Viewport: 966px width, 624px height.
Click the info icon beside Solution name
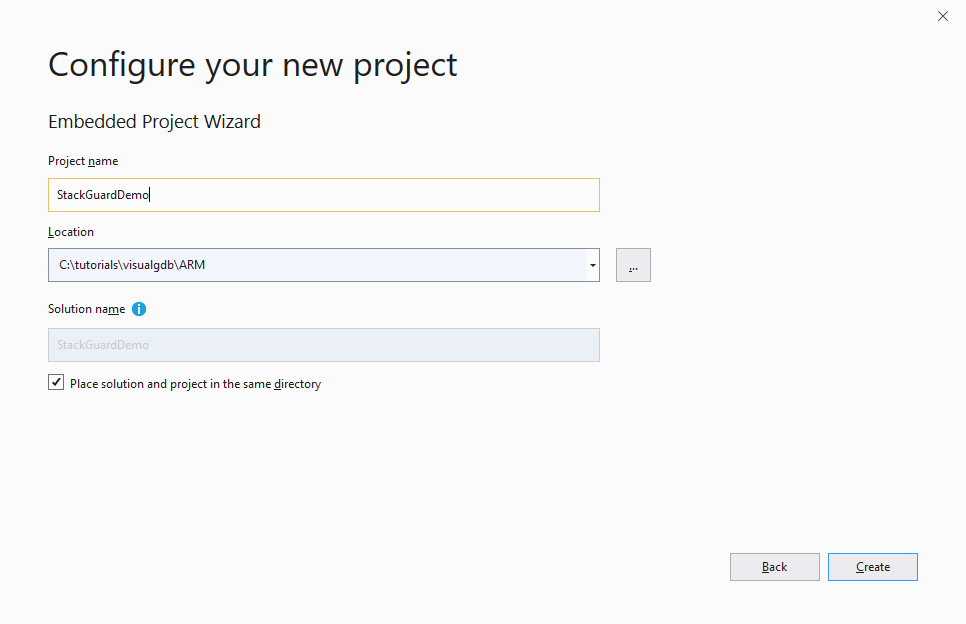(x=139, y=309)
